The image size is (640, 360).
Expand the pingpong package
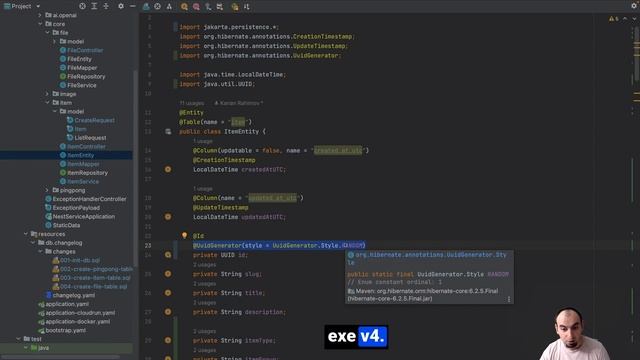(47, 190)
